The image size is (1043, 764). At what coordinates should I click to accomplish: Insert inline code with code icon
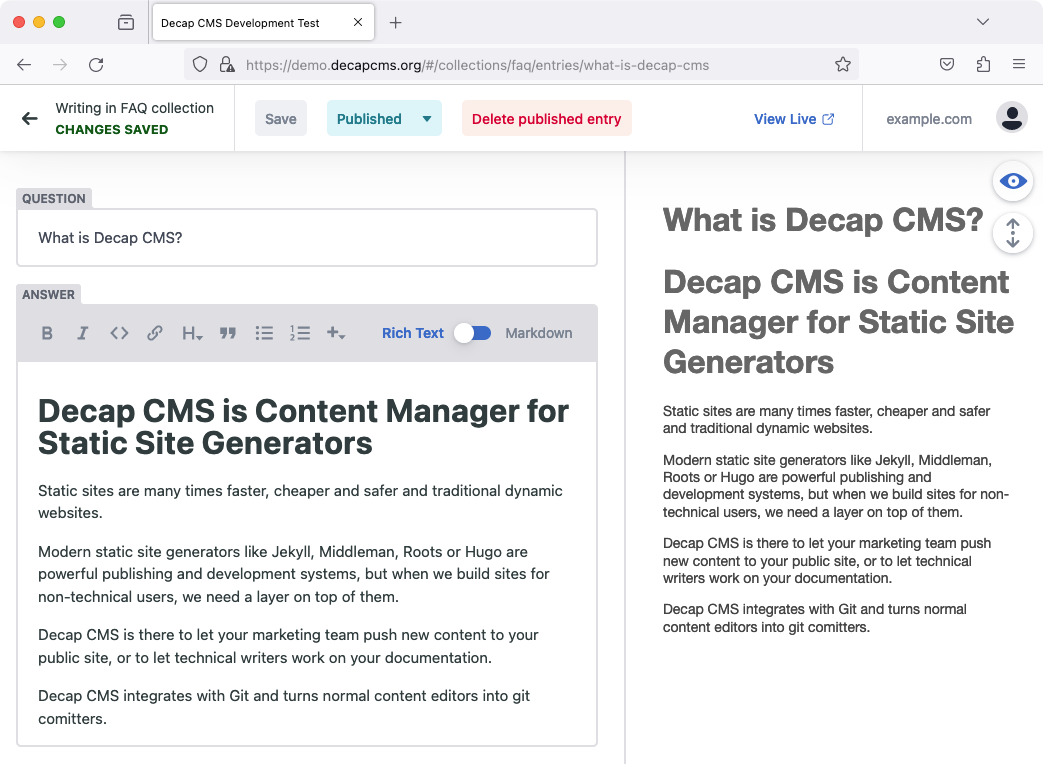click(119, 333)
